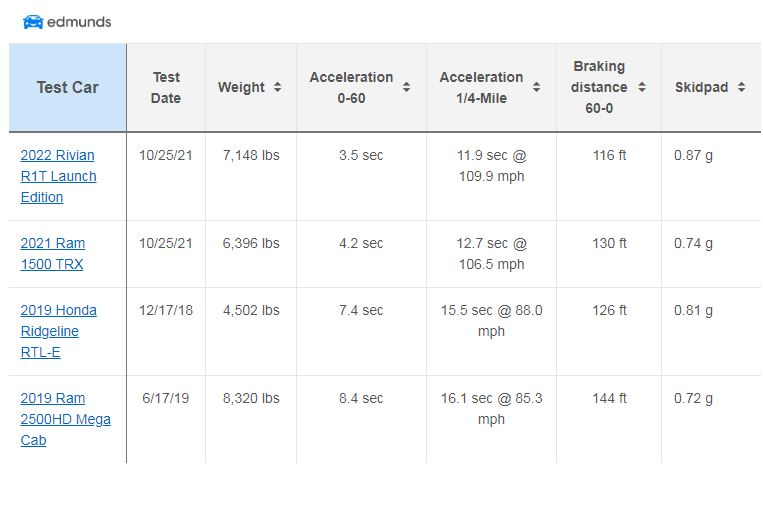Open the 2021 Ram 1500 TRX link
The image size is (763, 508).
pyautogui.click(x=52, y=254)
